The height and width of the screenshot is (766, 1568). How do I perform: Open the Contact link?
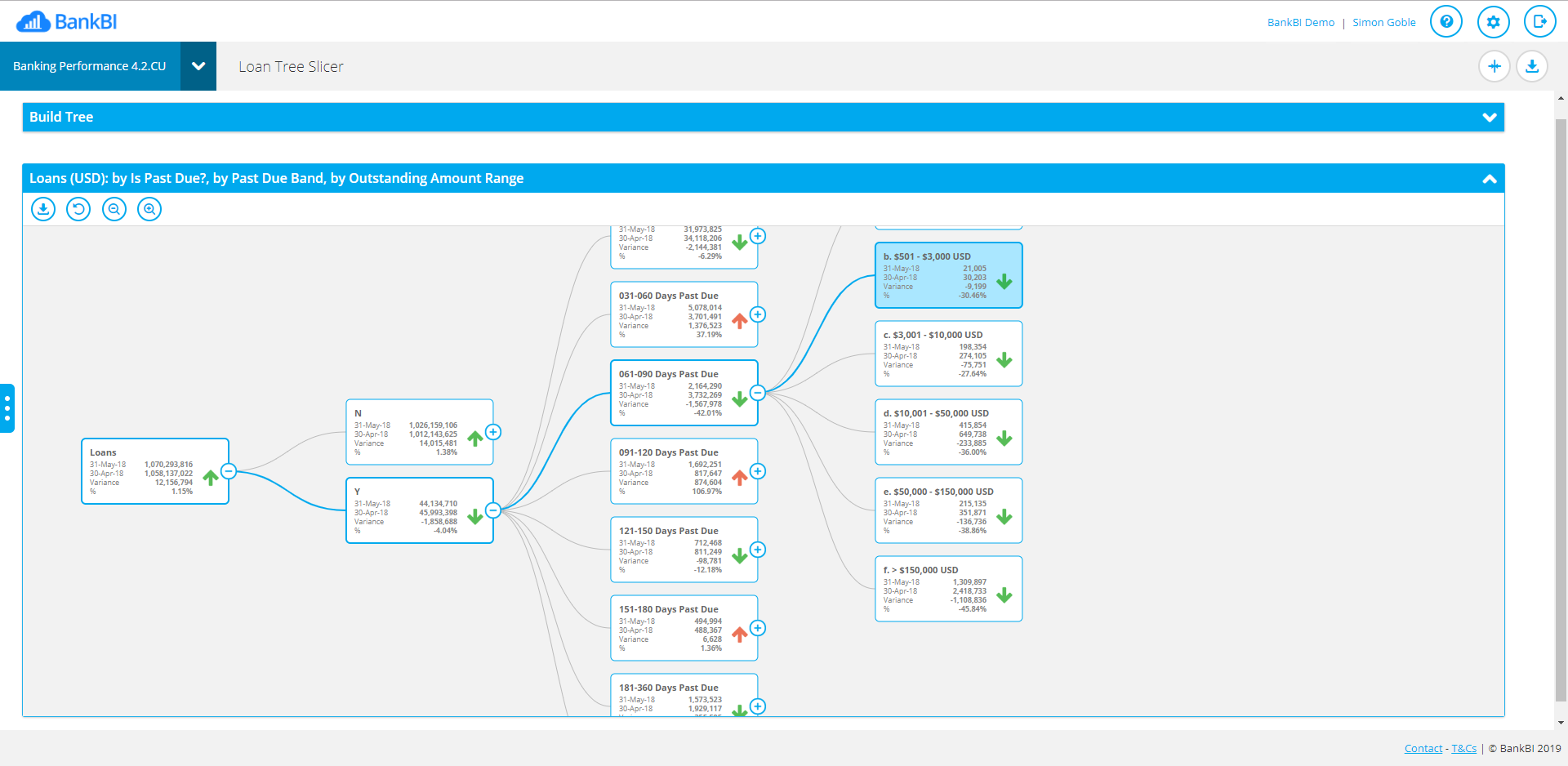pyautogui.click(x=1423, y=748)
